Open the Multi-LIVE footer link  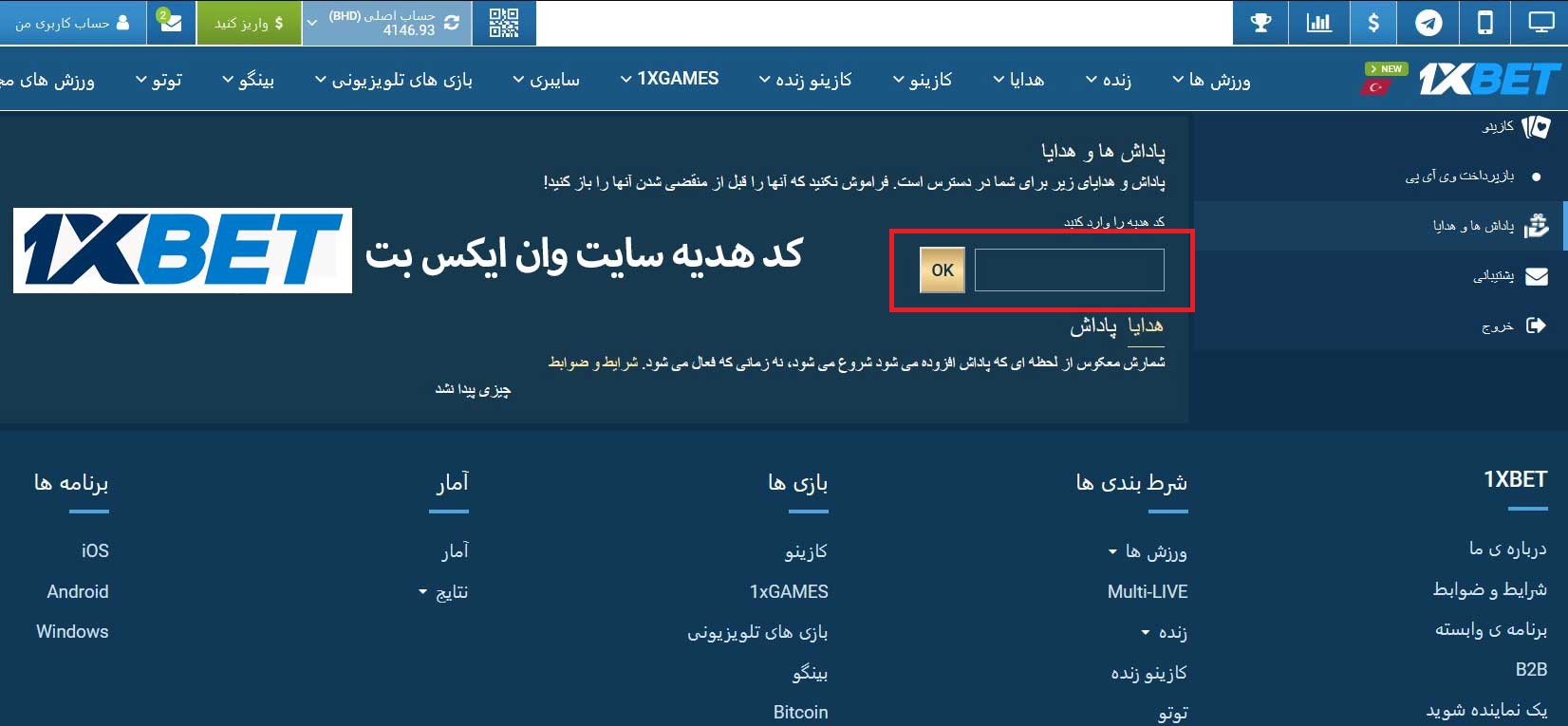coord(1148,591)
